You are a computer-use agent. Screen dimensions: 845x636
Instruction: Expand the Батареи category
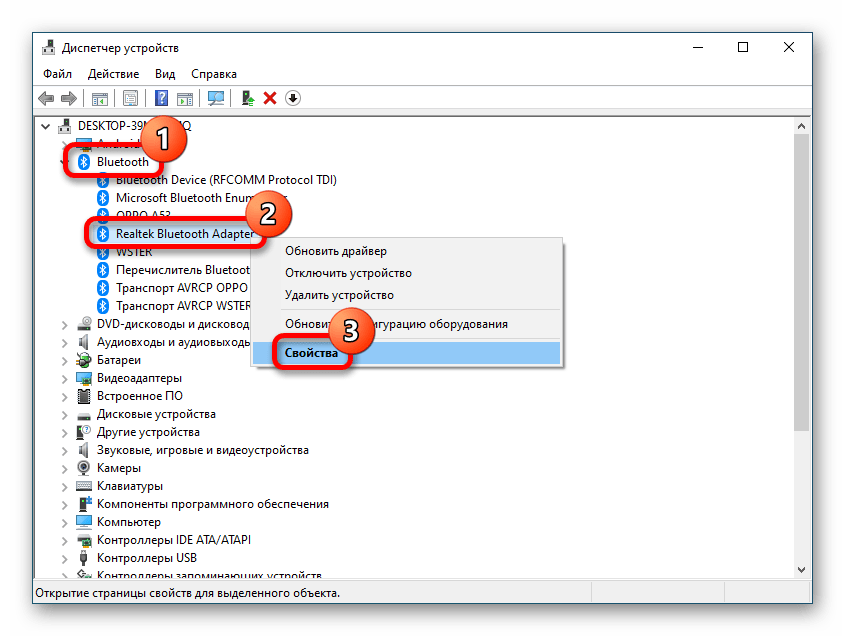pyautogui.click(x=66, y=360)
